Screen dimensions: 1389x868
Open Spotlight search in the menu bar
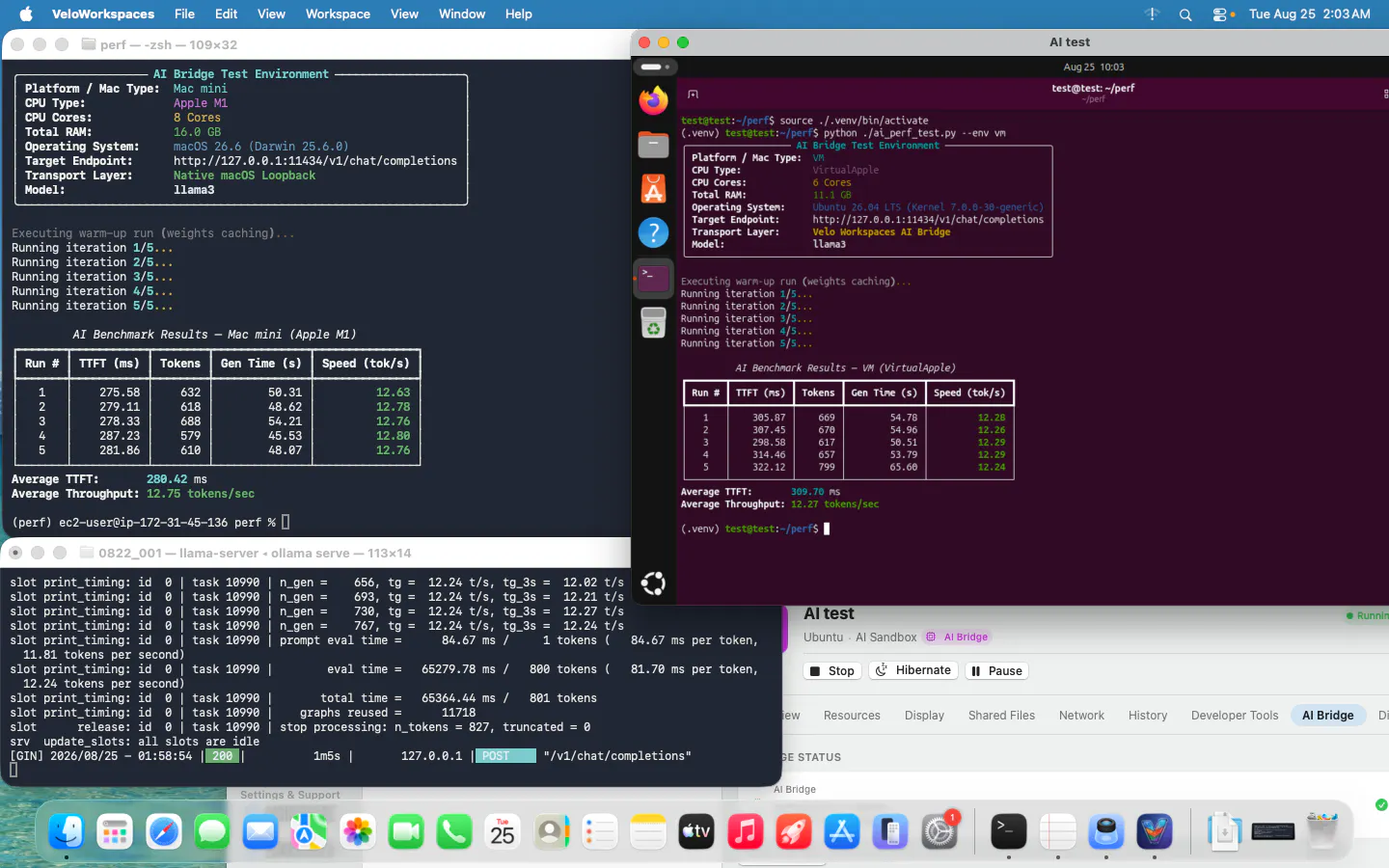click(1185, 14)
